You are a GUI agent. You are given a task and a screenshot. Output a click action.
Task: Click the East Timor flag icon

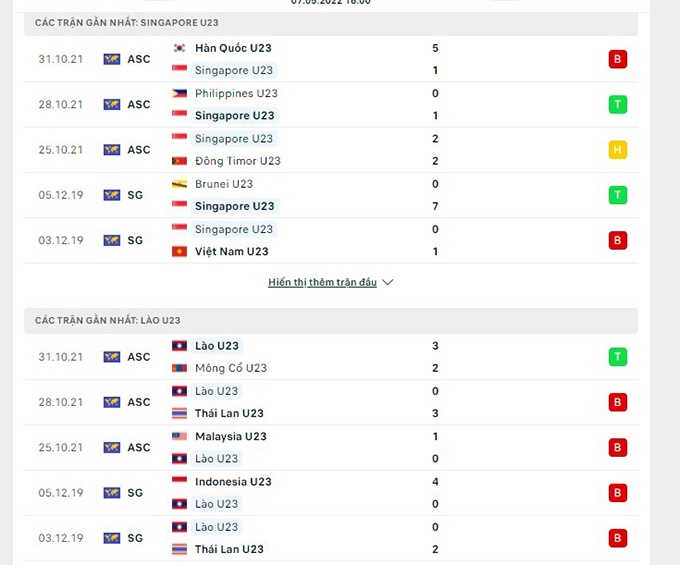(180, 161)
